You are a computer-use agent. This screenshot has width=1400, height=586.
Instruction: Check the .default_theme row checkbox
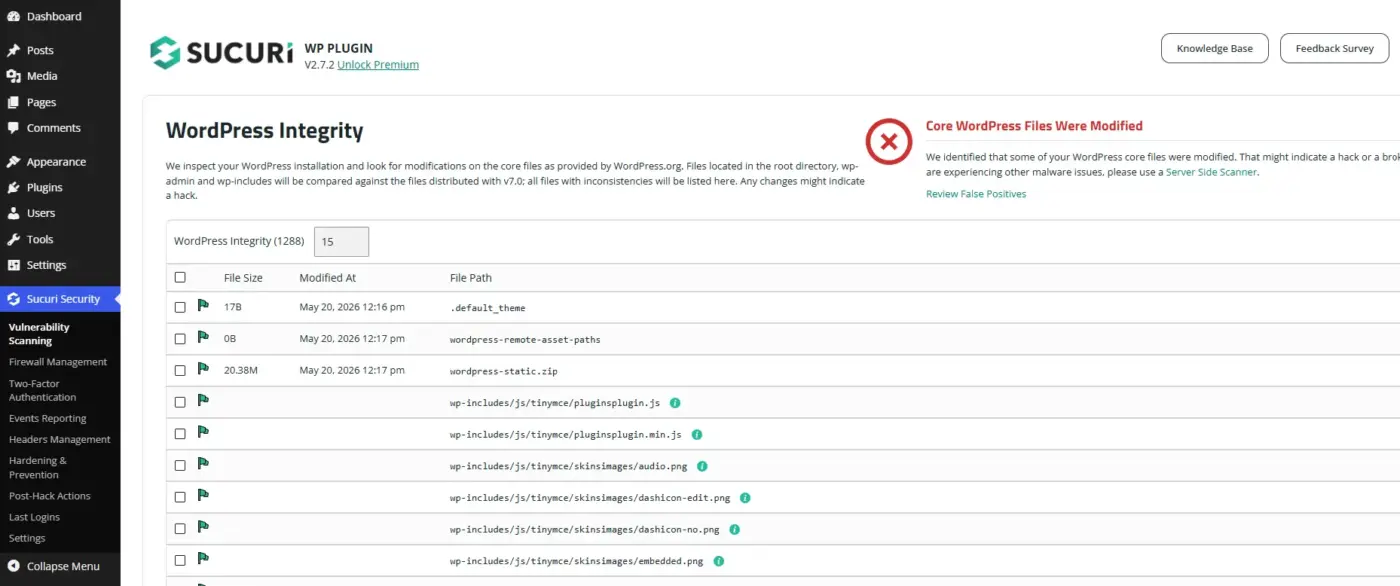coord(180,307)
